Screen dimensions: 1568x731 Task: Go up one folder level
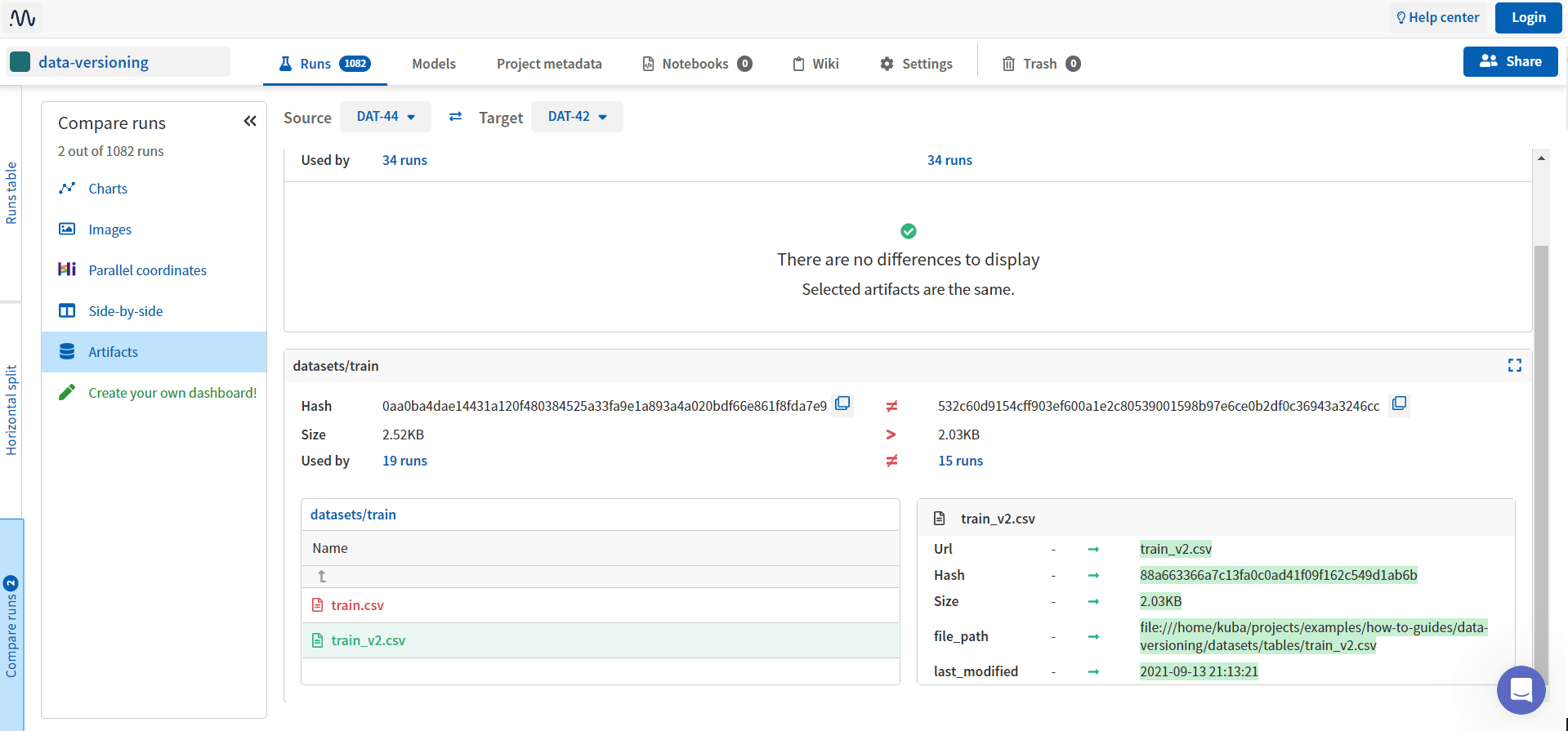[322, 577]
